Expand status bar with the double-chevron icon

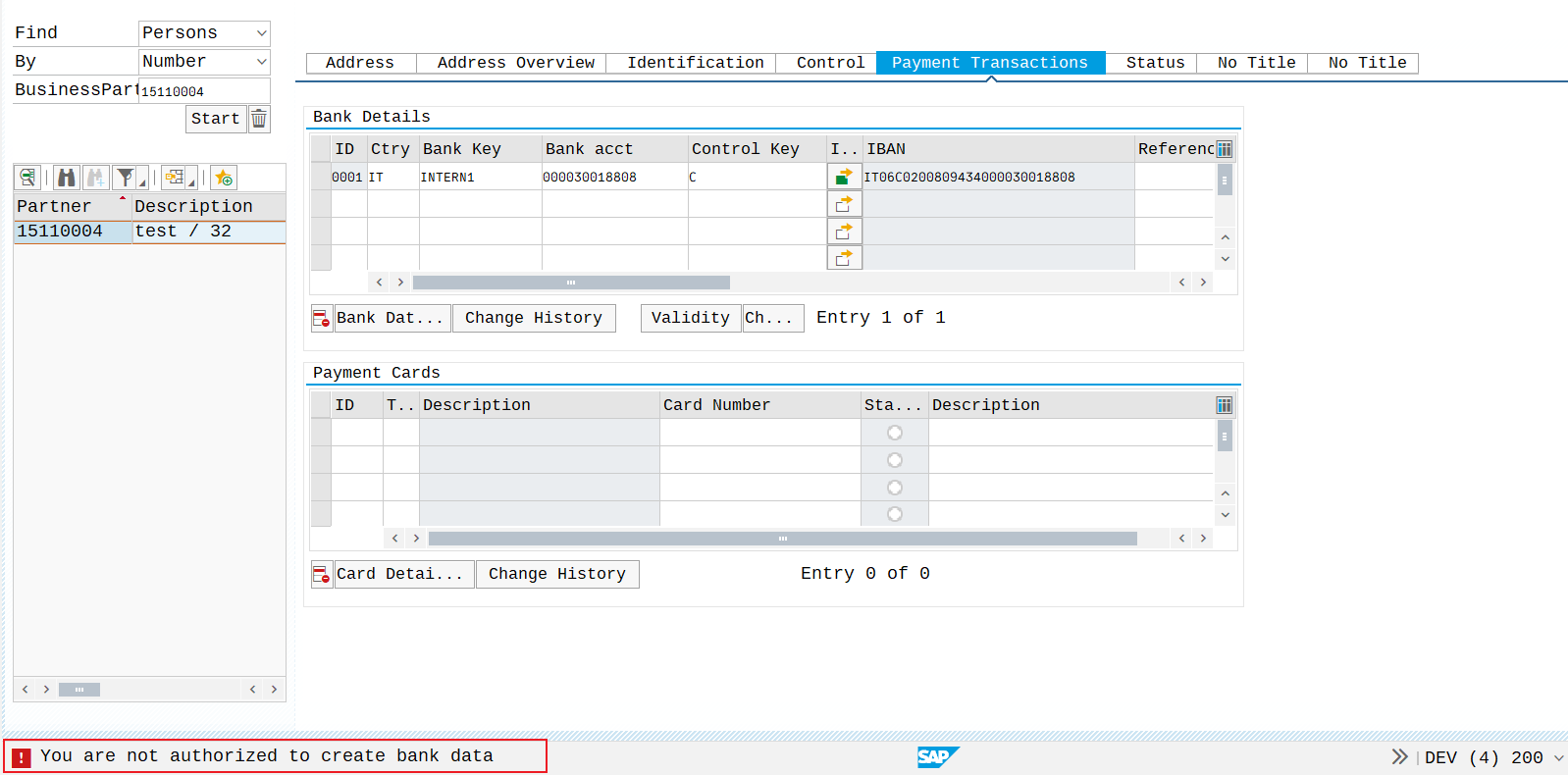(1399, 756)
